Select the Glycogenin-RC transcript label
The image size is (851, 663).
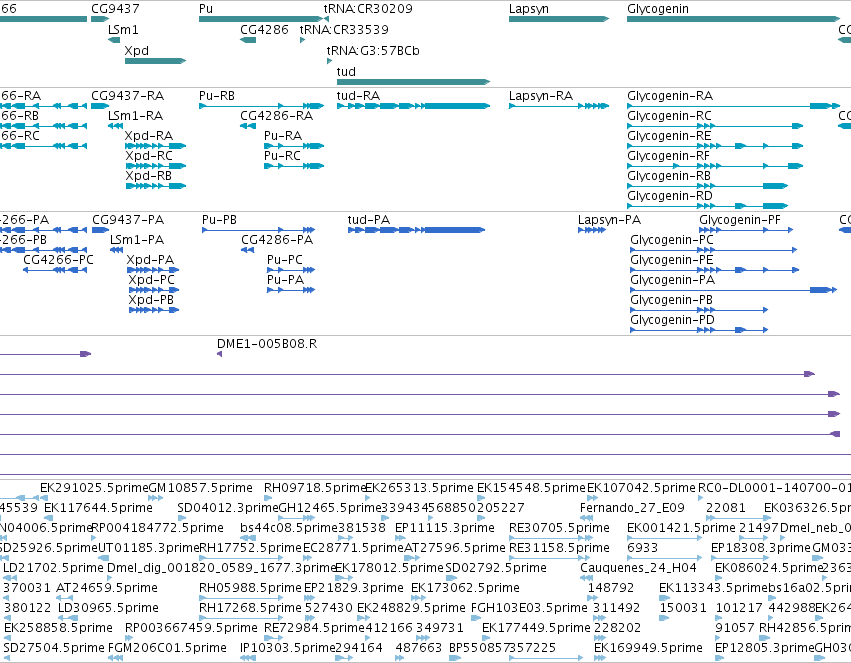[669, 116]
